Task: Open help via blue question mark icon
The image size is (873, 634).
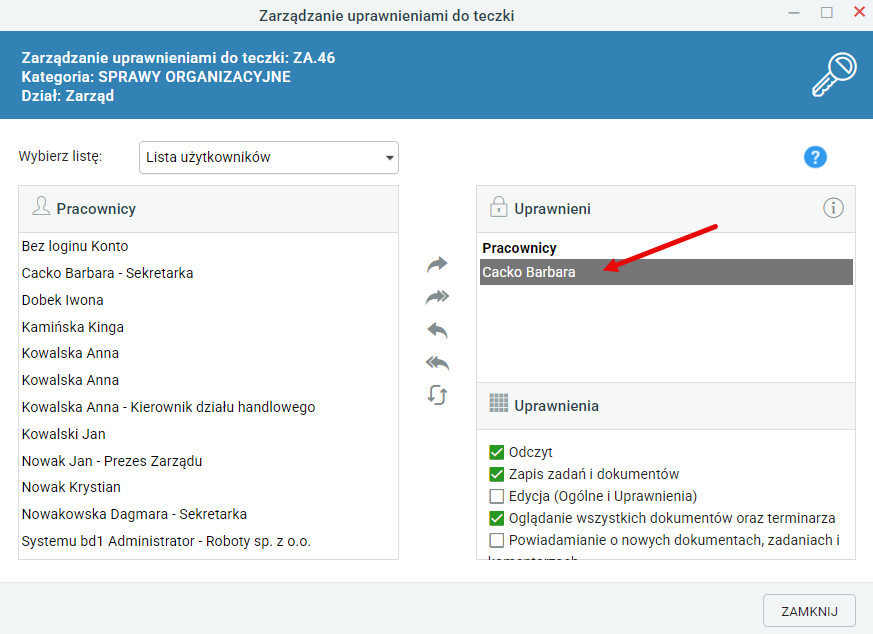Action: tap(815, 157)
